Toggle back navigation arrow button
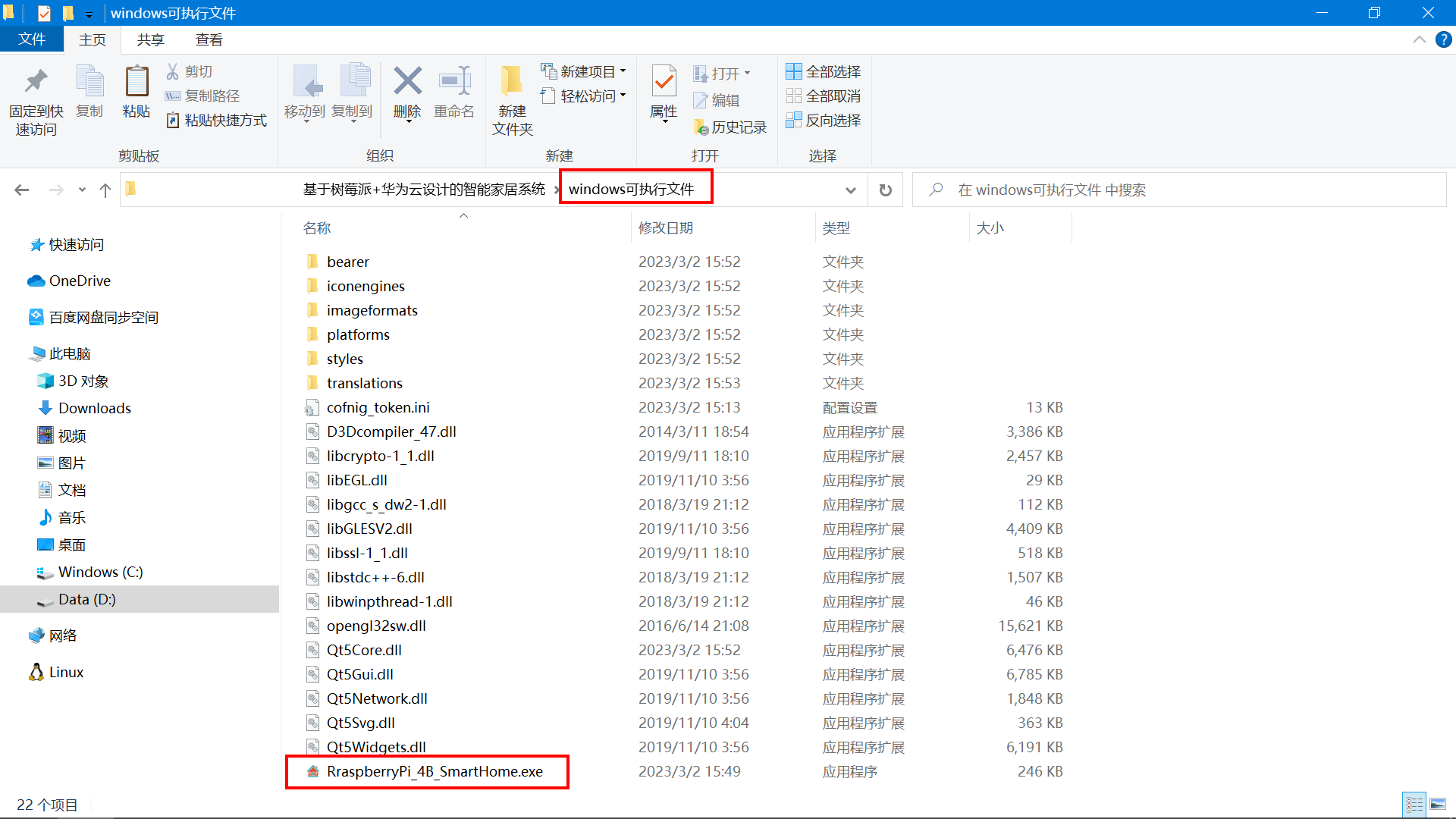The image size is (1456, 819). [22, 189]
